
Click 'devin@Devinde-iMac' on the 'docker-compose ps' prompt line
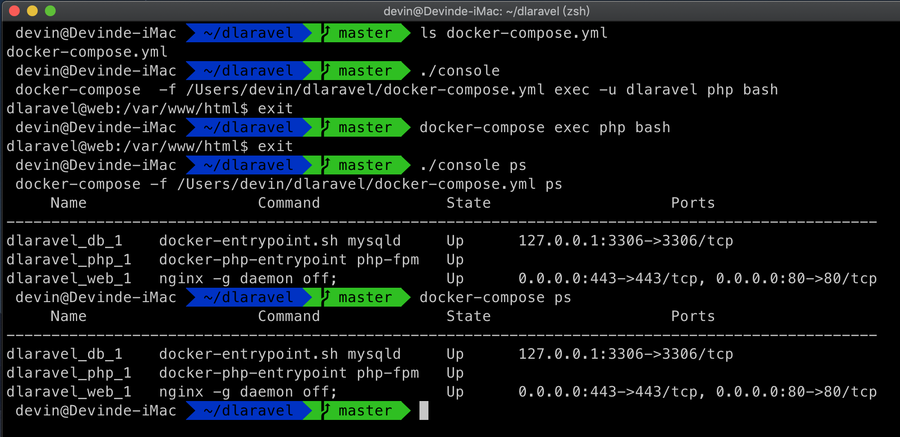pos(96,297)
